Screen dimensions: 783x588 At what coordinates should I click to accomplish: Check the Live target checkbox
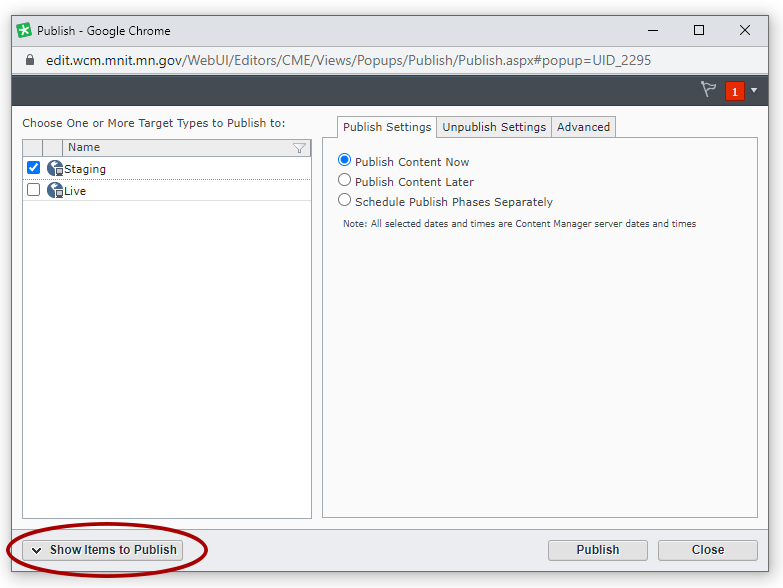[33, 190]
